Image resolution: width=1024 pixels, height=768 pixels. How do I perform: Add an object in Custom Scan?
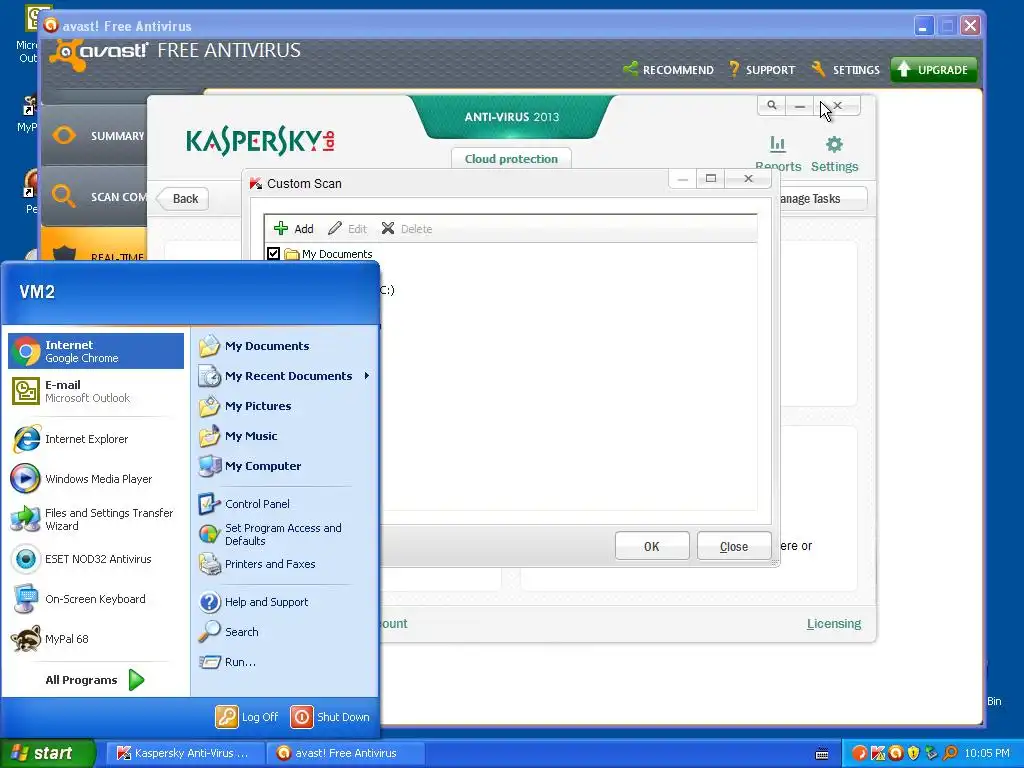tap(294, 229)
